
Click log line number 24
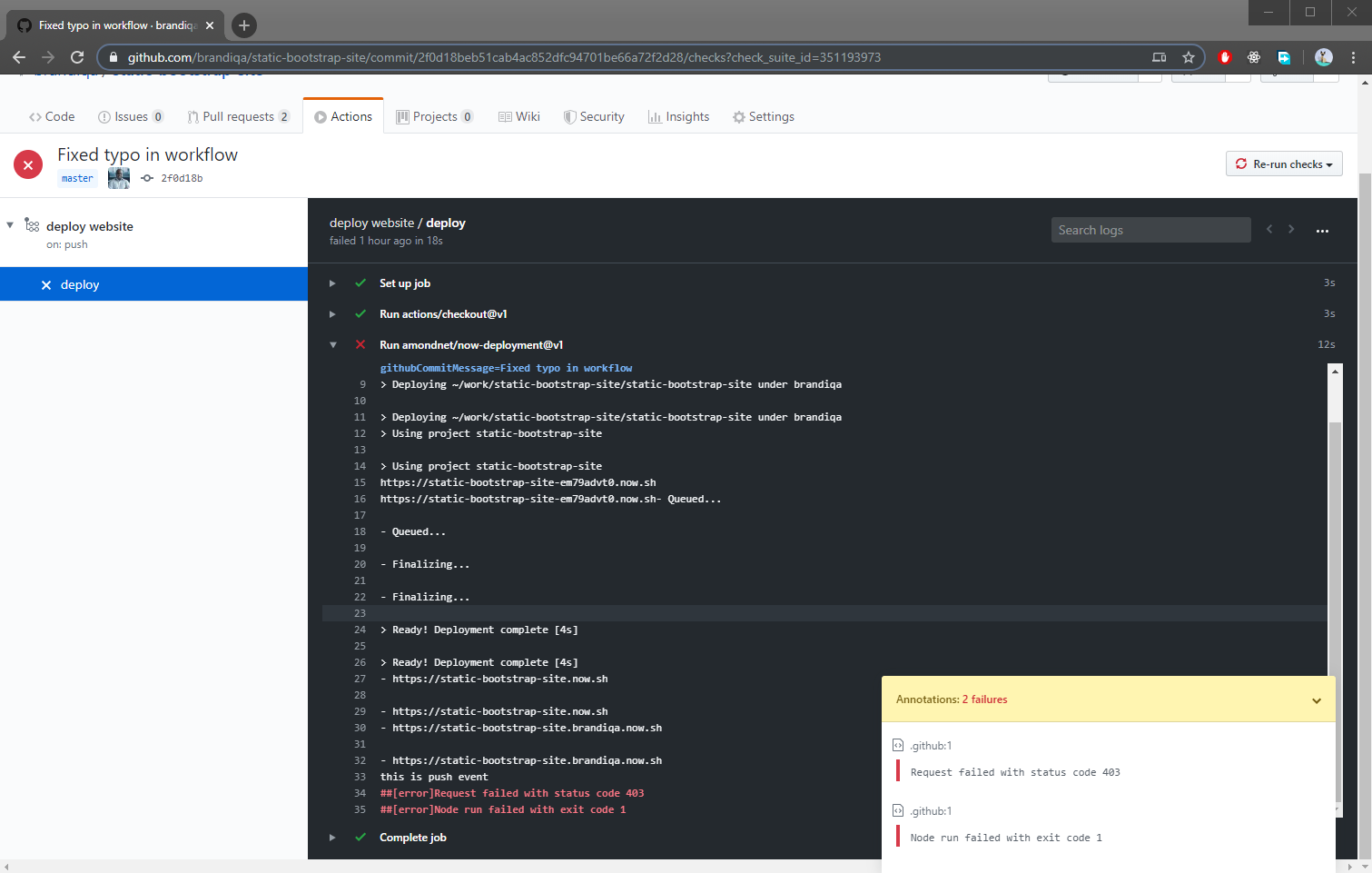(x=360, y=630)
